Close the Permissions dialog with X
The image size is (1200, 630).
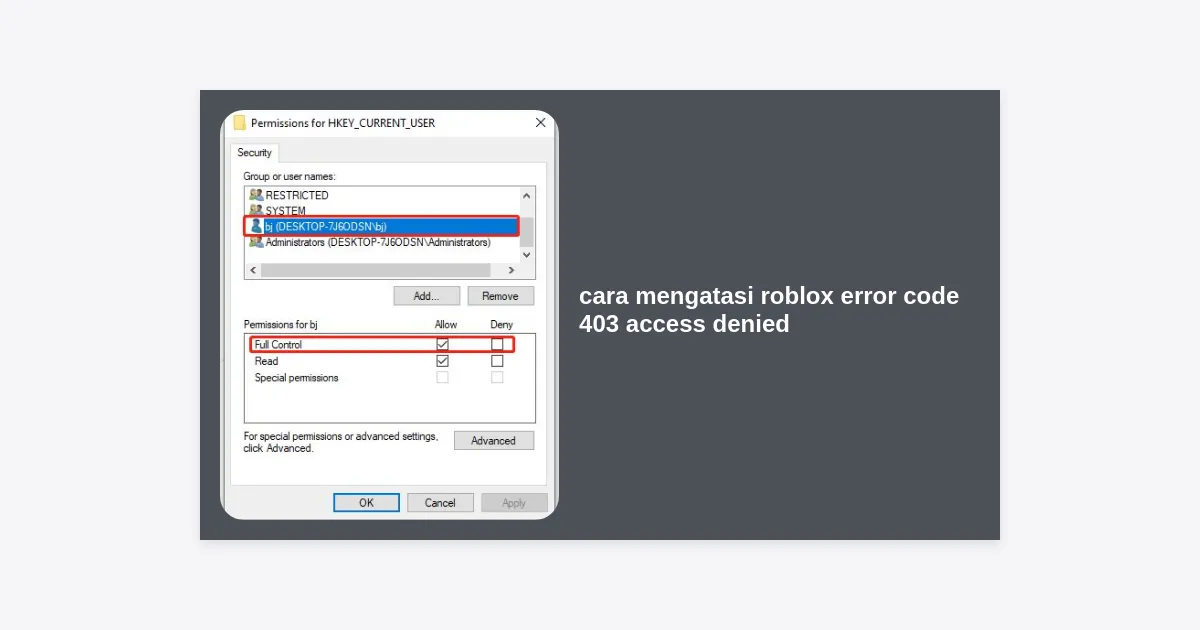click(540, 123)
